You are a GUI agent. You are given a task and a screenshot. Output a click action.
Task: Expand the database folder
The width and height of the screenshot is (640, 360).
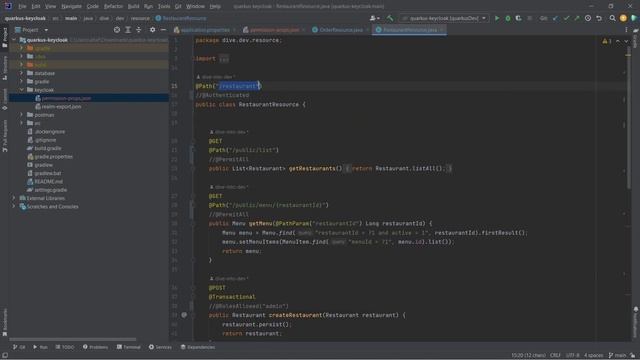(x=22, y=73)
